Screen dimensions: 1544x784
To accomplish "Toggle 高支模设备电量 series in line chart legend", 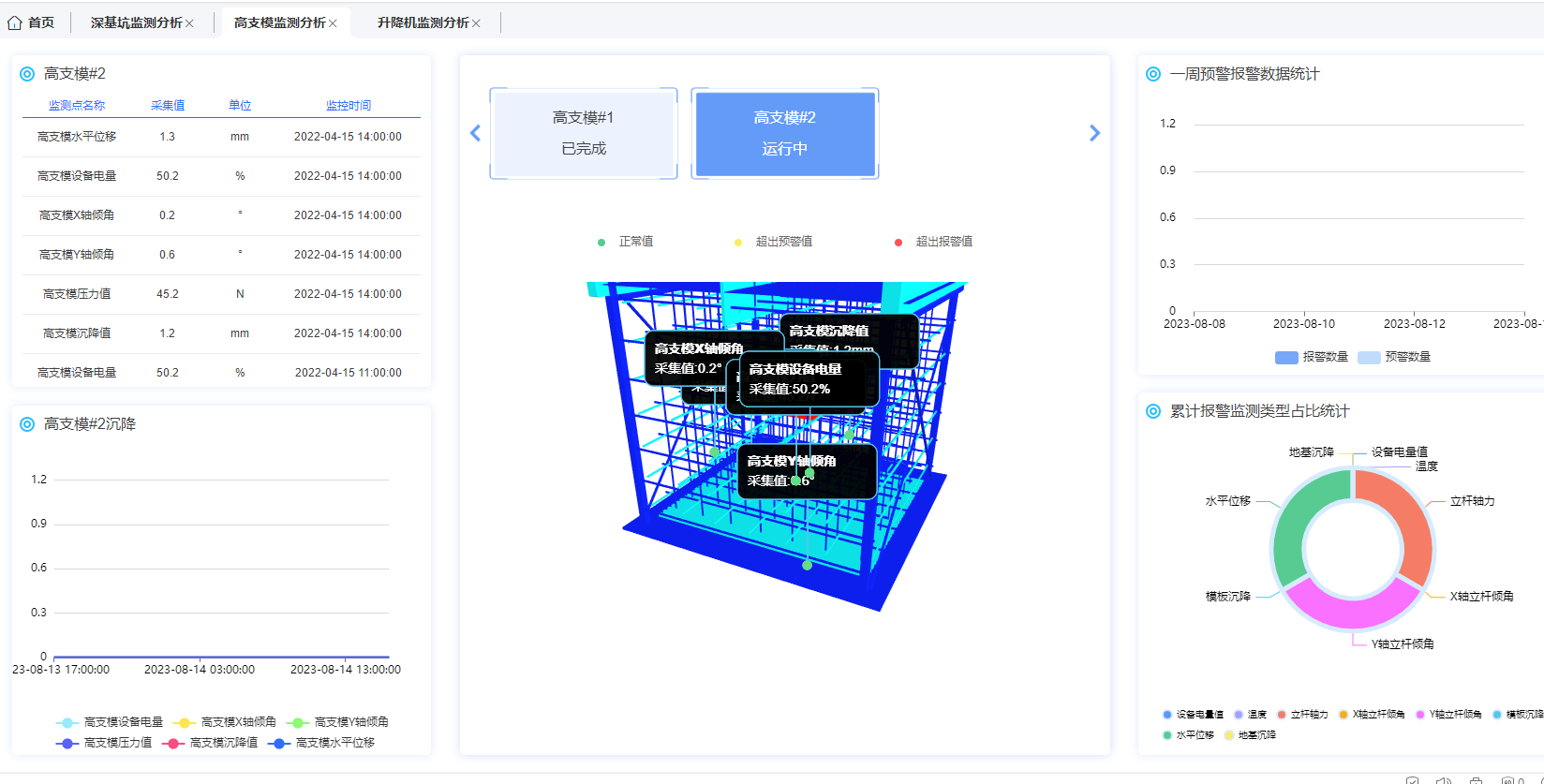I will coord(110,722).
